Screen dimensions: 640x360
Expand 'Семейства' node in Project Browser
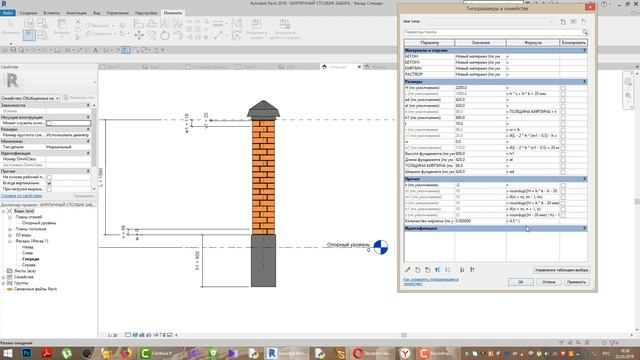coord(4,277)
